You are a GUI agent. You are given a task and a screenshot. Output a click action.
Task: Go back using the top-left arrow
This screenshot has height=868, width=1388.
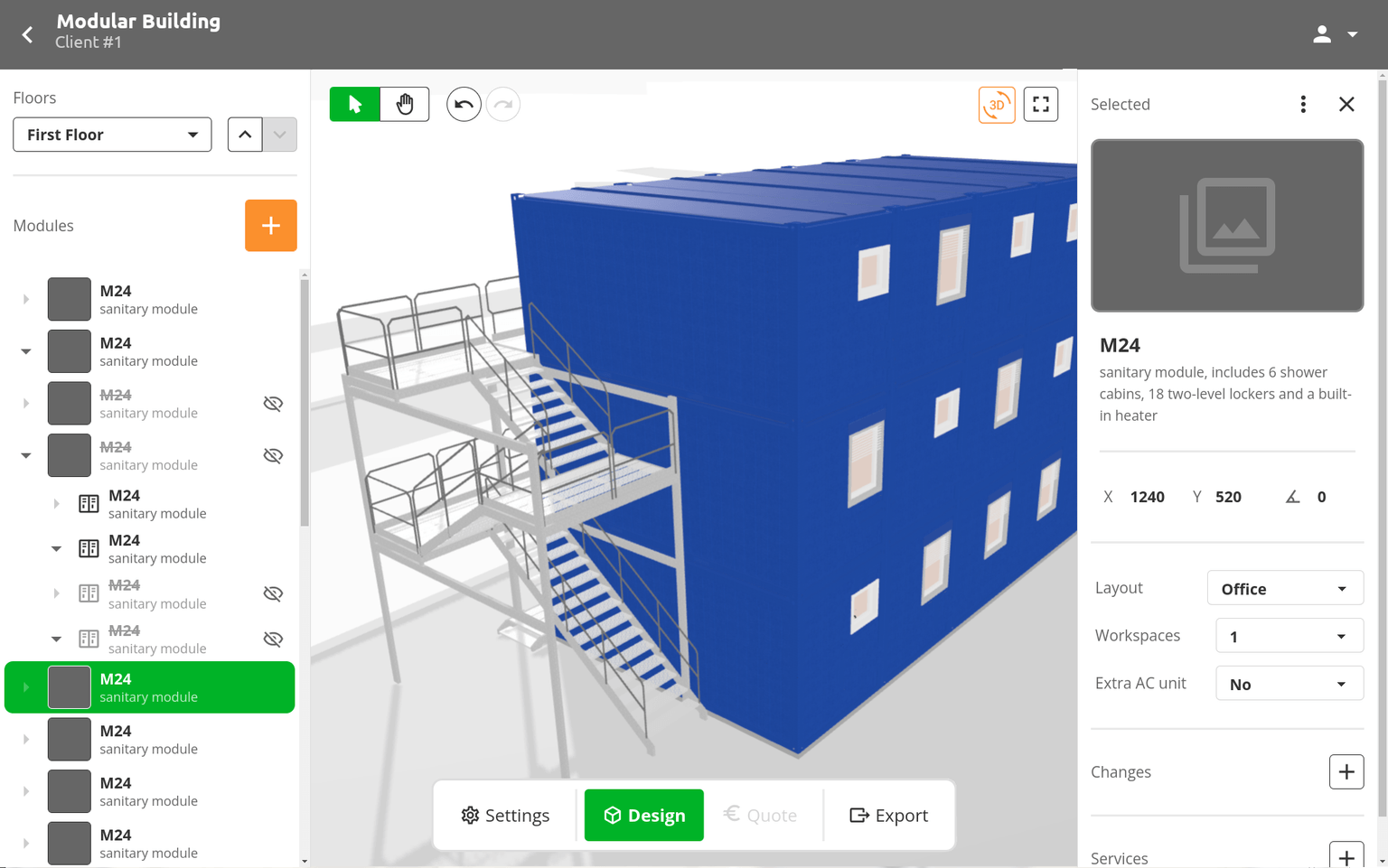pyautogui.click(x=27, y=34)
